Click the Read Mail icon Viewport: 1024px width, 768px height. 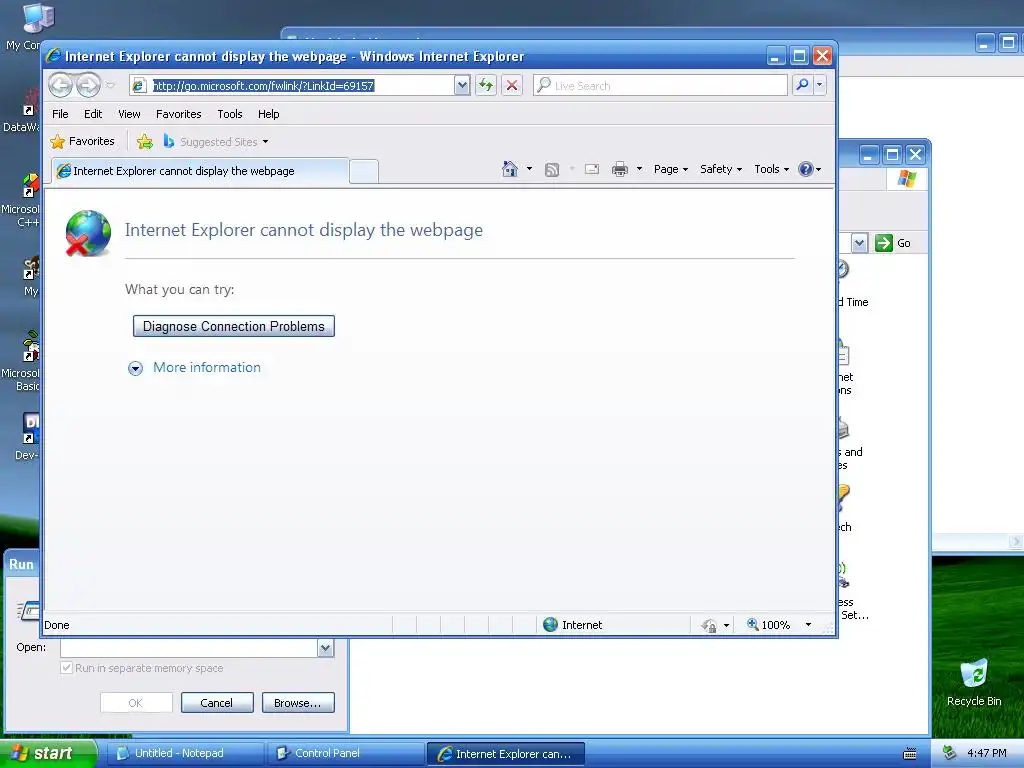point(592,169)
